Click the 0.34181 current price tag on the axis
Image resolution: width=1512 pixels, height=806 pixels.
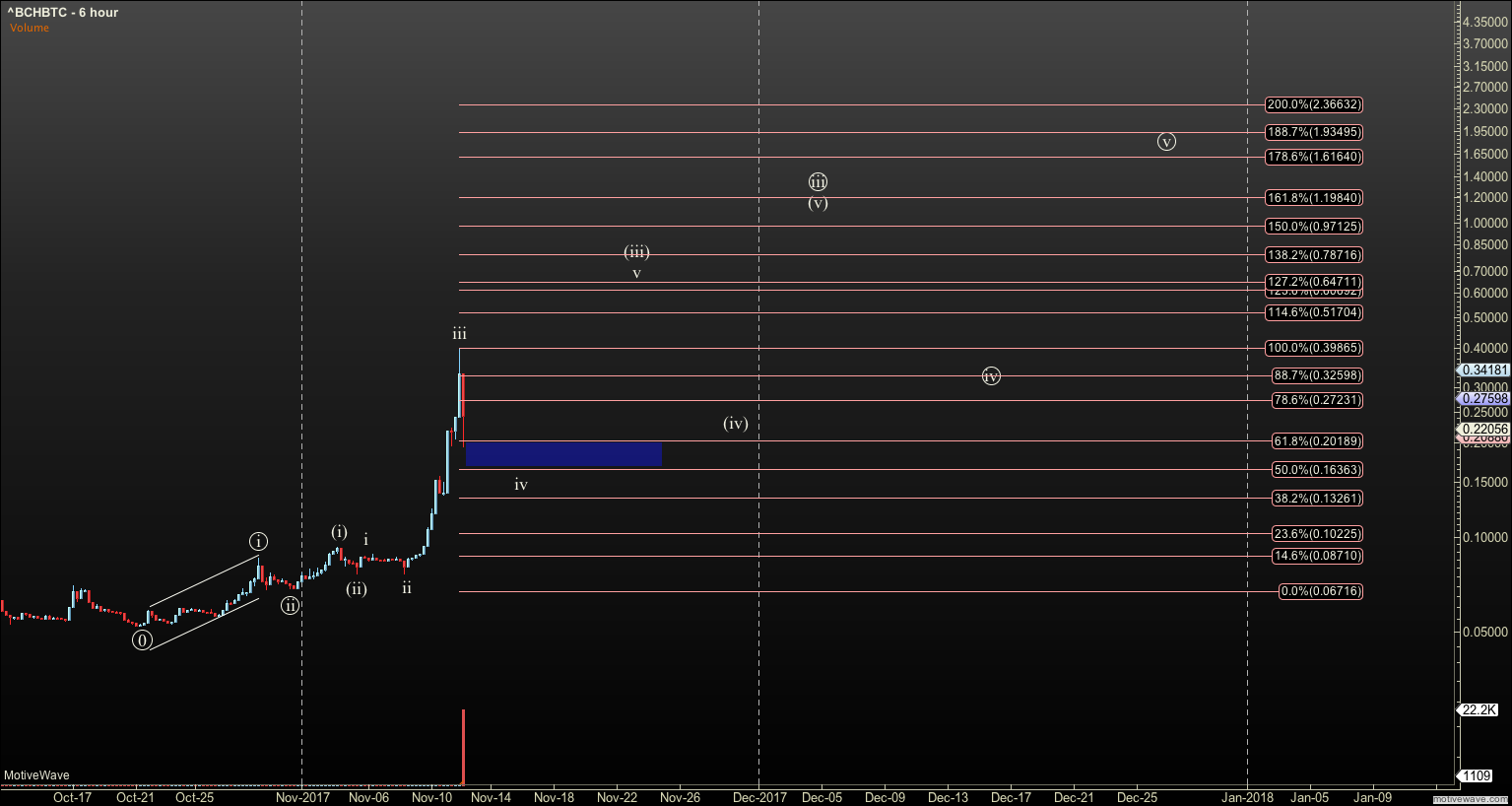[x=1481, y=369]
